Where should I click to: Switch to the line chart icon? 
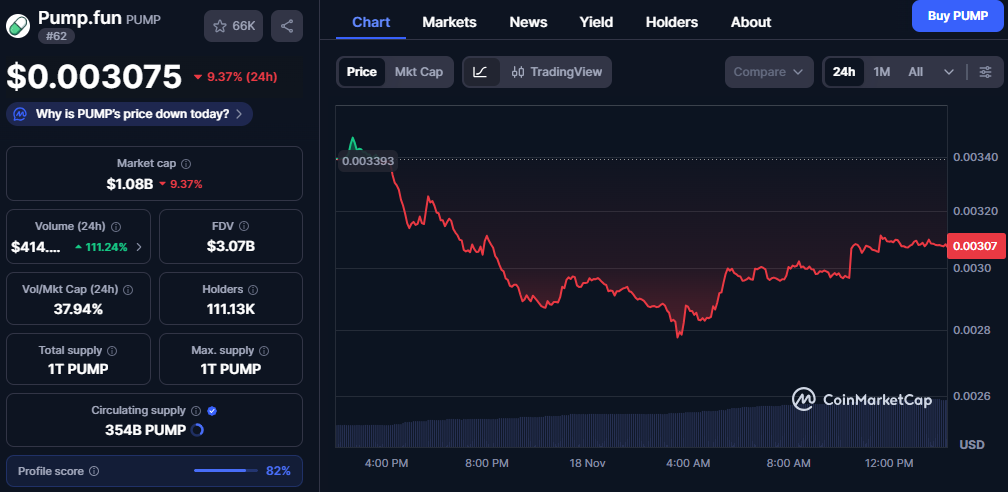(x=481, y=72)
